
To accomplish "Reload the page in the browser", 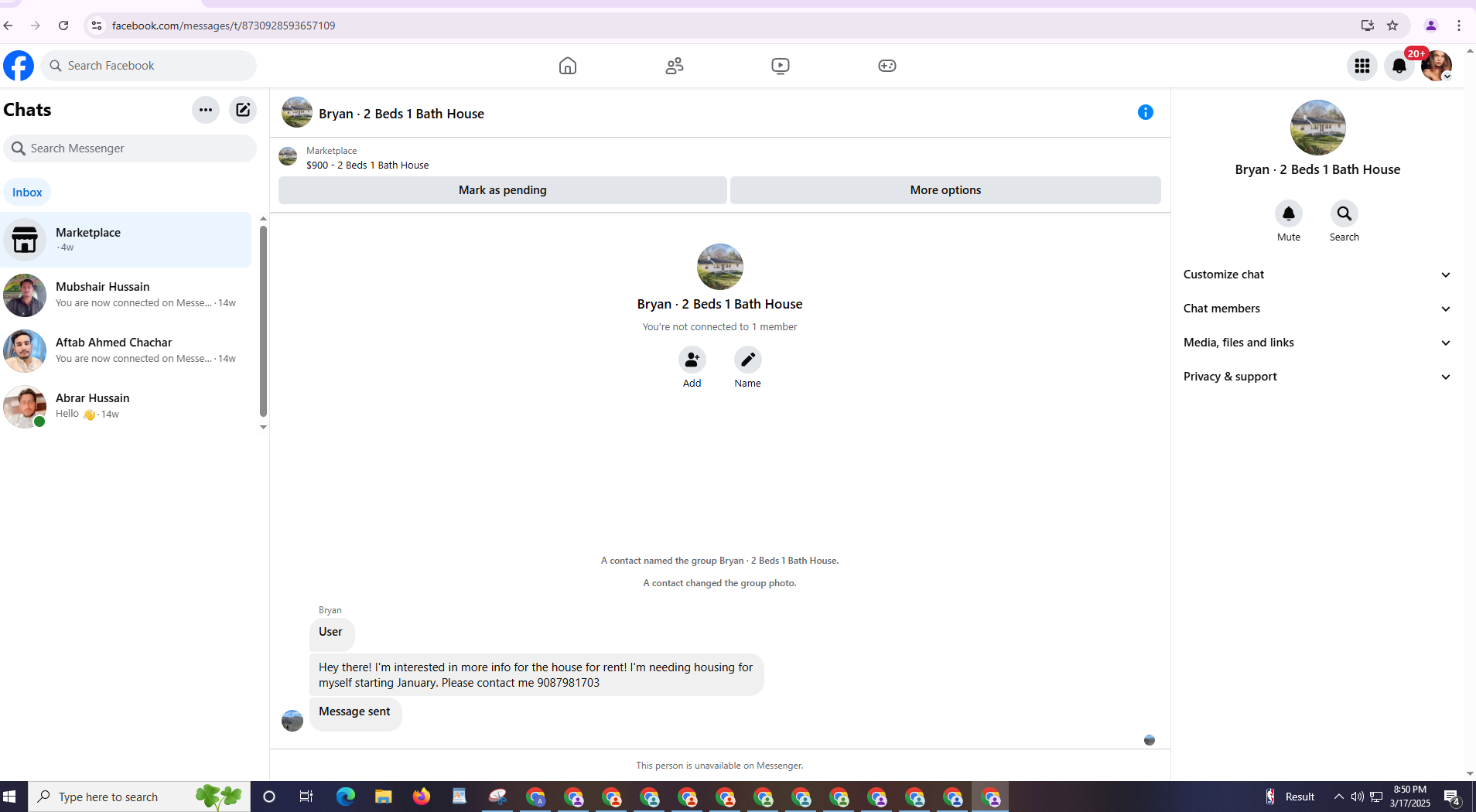I will (x=63, y=26).
